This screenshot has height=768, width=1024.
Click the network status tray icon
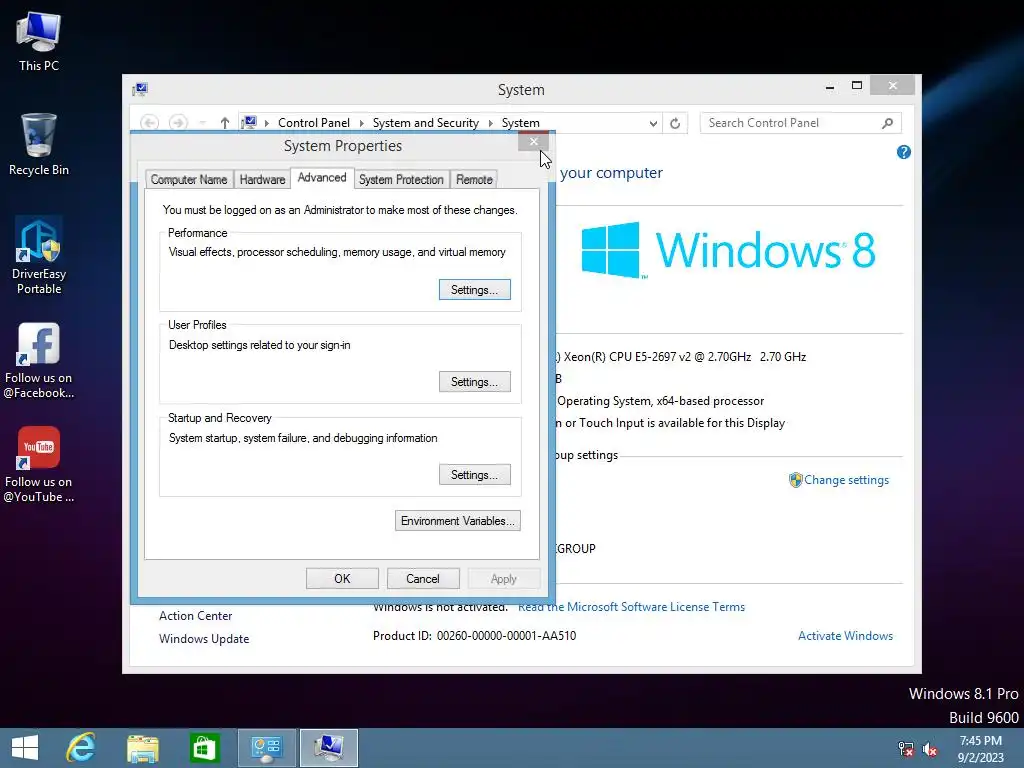pyautogui.click(x=905, y=748)
